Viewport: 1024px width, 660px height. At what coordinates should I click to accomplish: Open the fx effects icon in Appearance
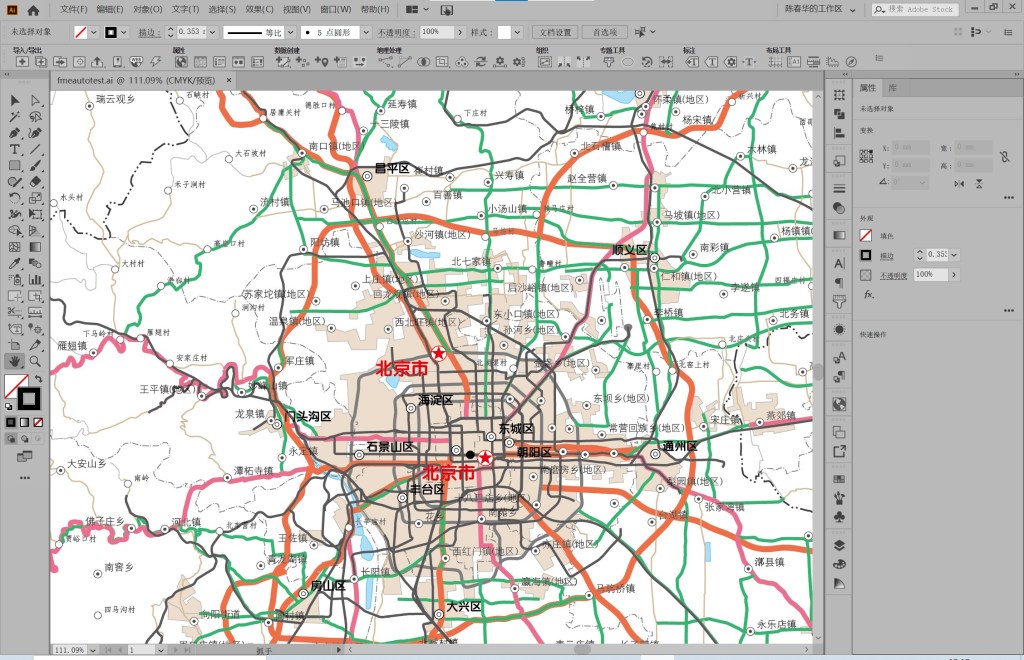[868, 295]
